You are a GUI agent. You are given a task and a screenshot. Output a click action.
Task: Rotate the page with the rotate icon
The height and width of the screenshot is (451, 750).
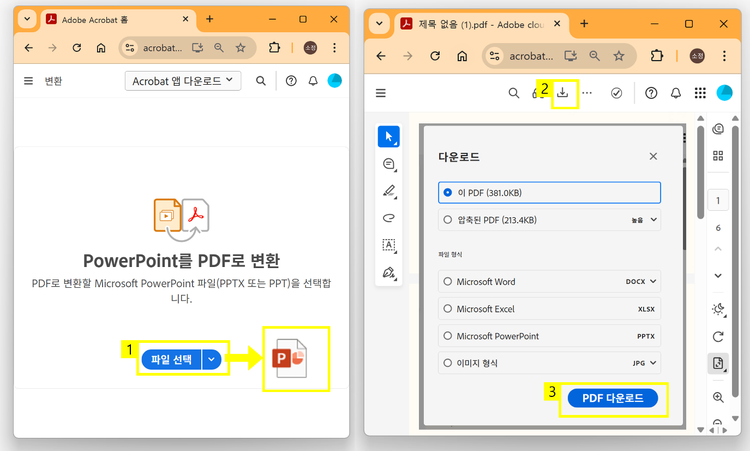coord(718,336)
